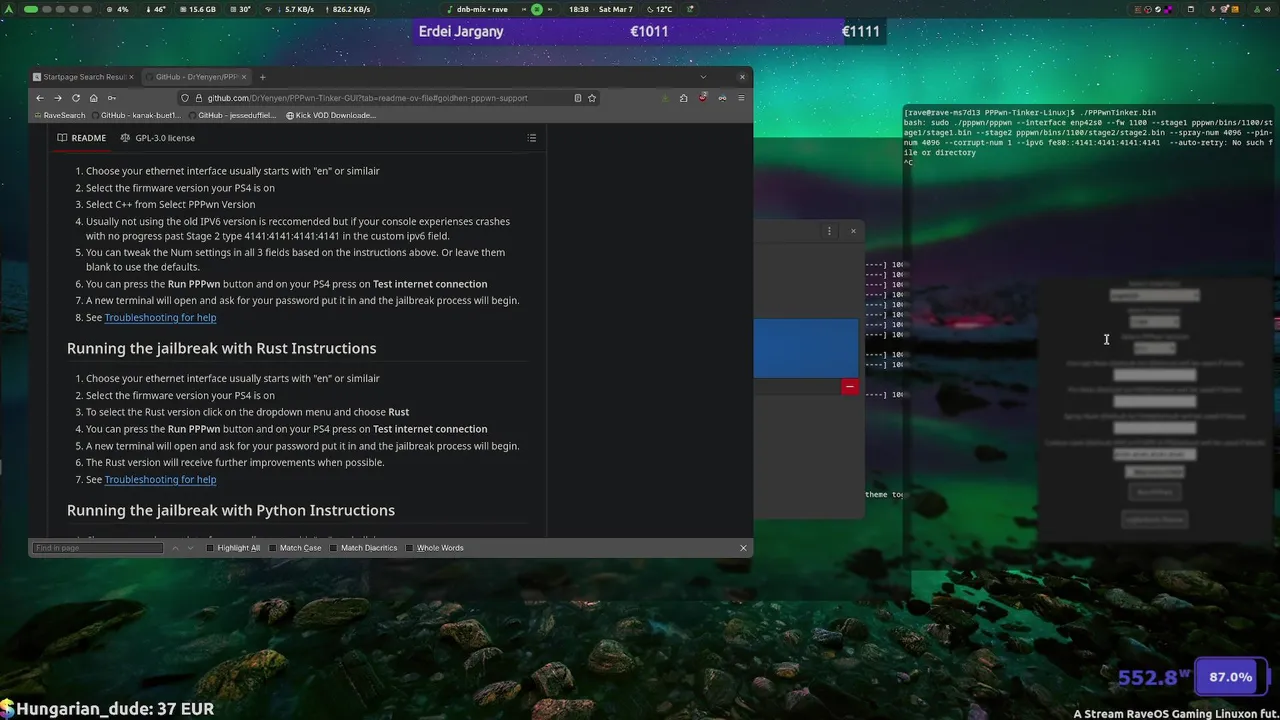
Task: Open Troubleshooting link under C++ instructions
Action: [160, 317]
